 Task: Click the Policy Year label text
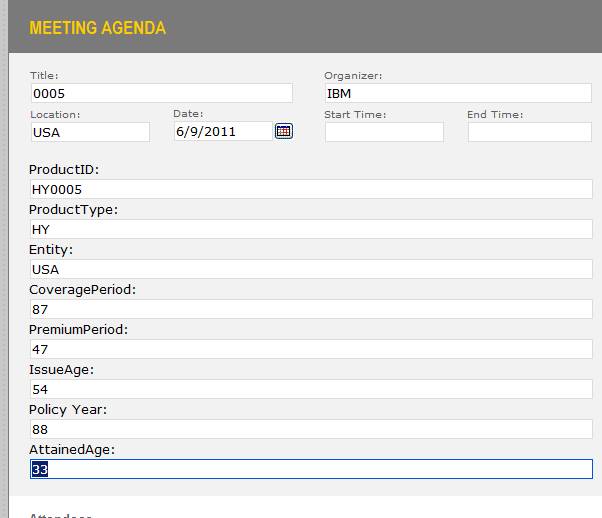click(68, 410)
